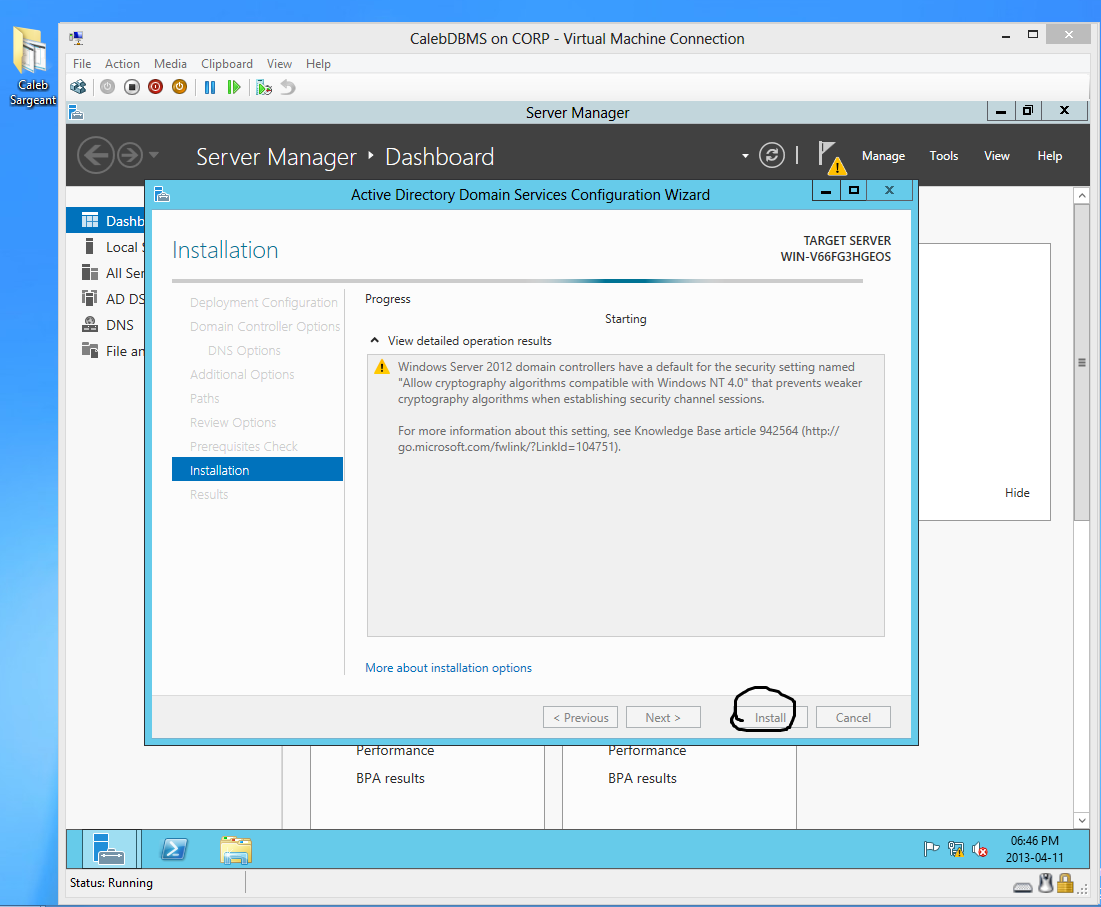Click the Previous button

580,717
